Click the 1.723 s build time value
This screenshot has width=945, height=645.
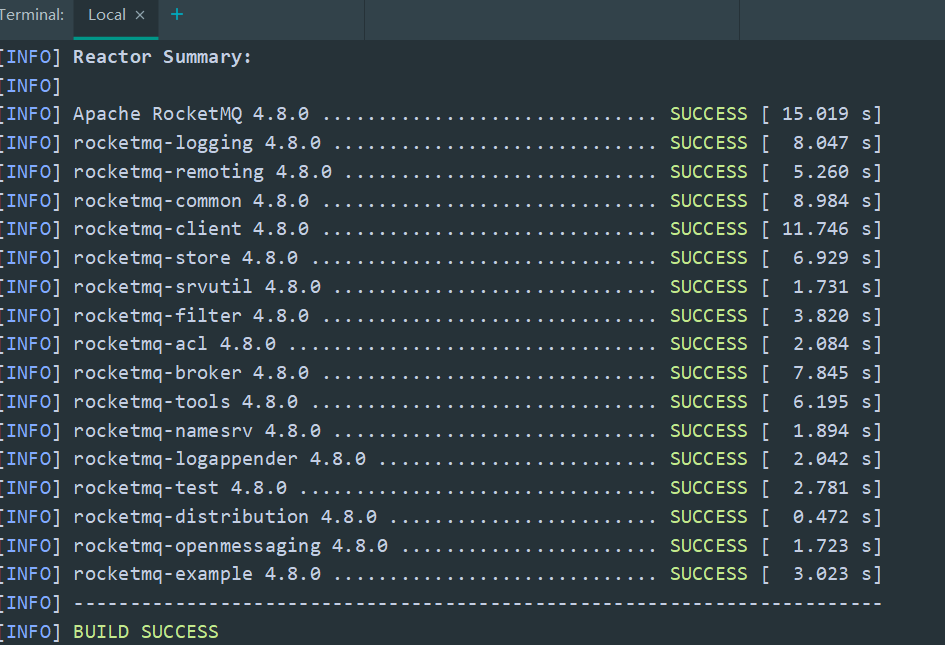click(x=832, y=546)
